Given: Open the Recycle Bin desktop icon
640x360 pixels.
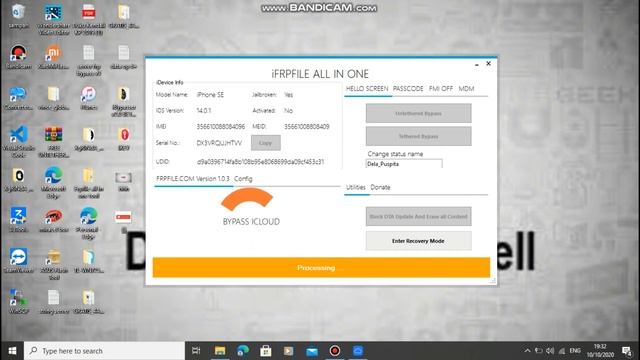Looking at the screenshot, I should [18, 16].
